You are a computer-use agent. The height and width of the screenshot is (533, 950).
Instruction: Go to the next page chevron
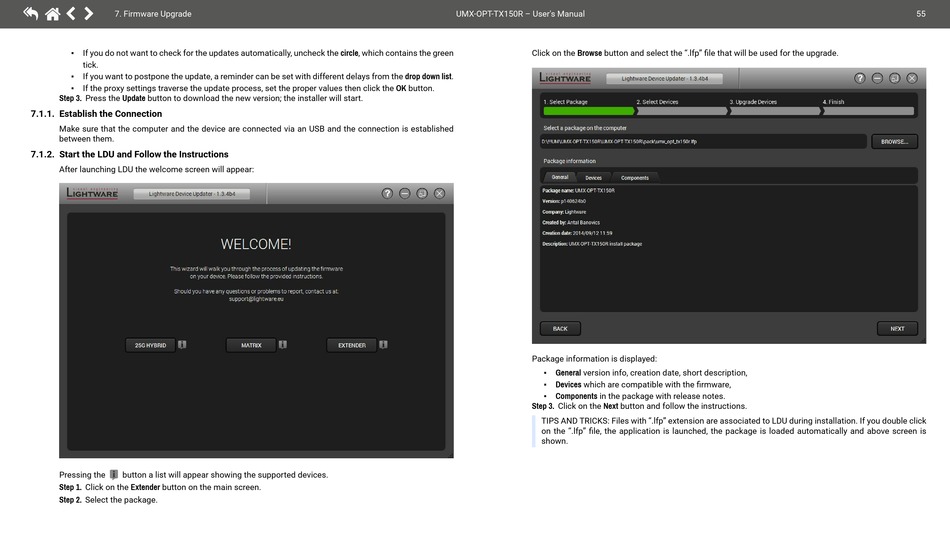(88, 13)
